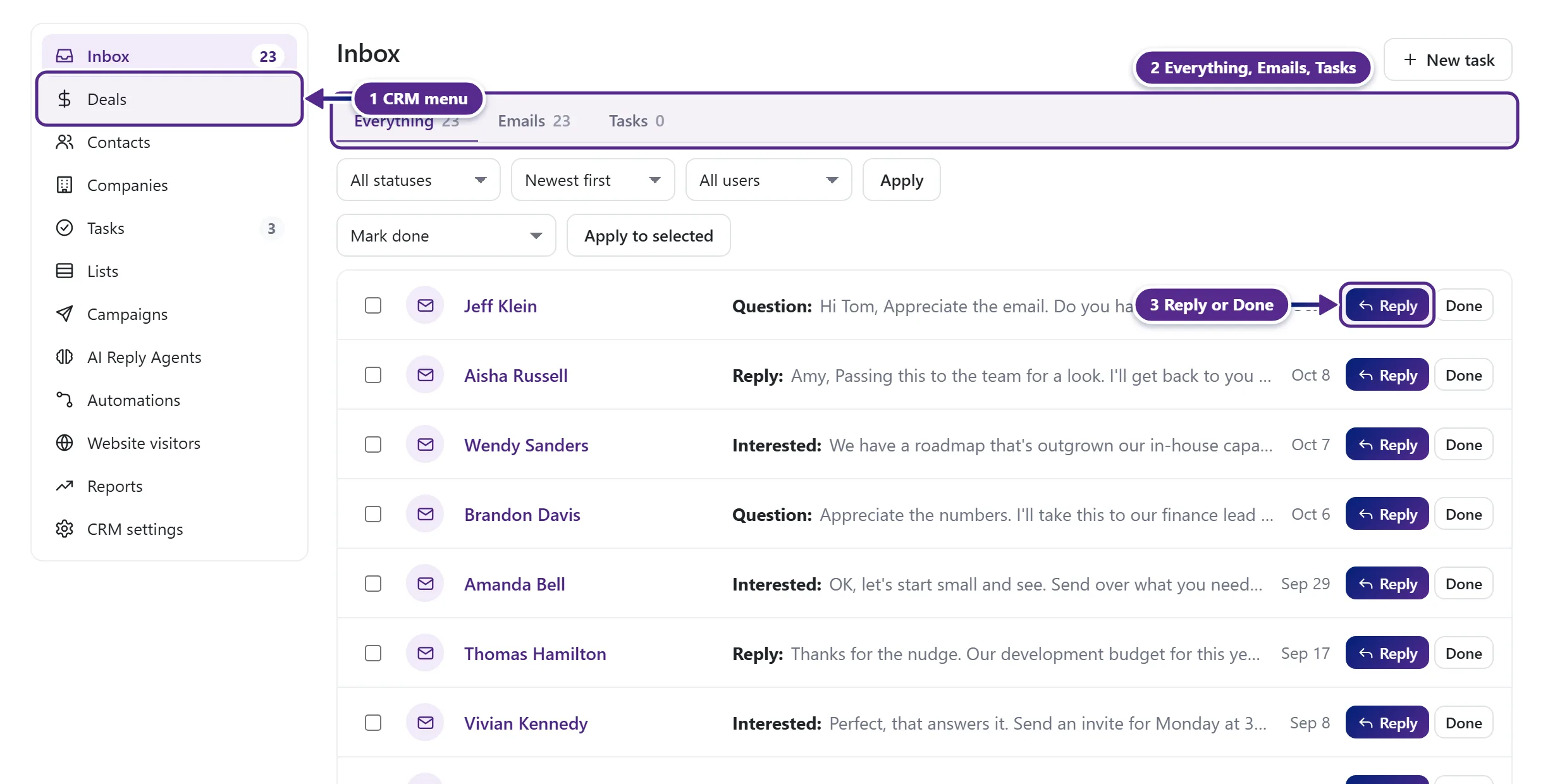Select Brandon Davis email checkbox

[373, 514]
